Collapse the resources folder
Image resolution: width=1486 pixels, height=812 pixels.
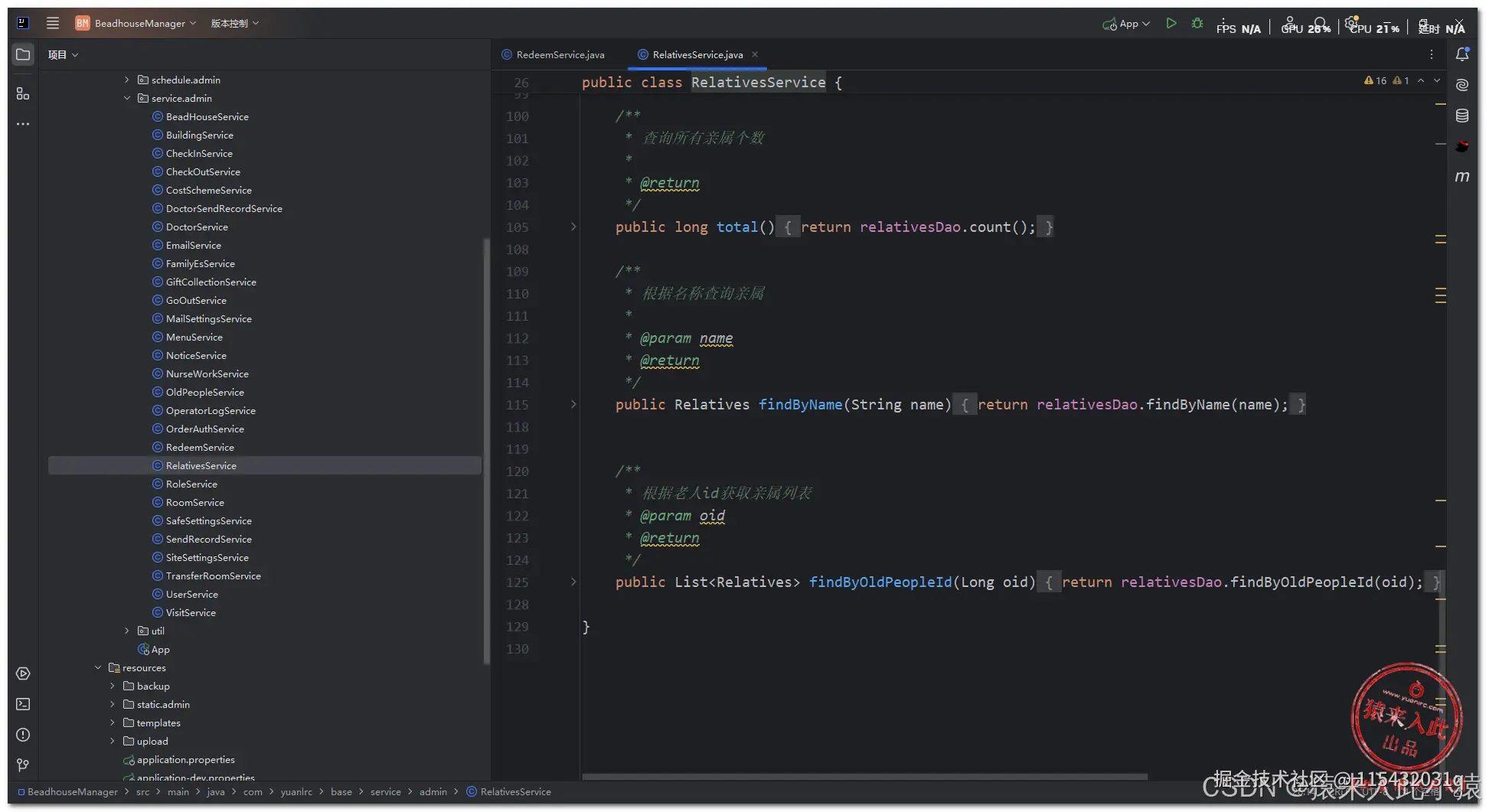pos(98,667)
